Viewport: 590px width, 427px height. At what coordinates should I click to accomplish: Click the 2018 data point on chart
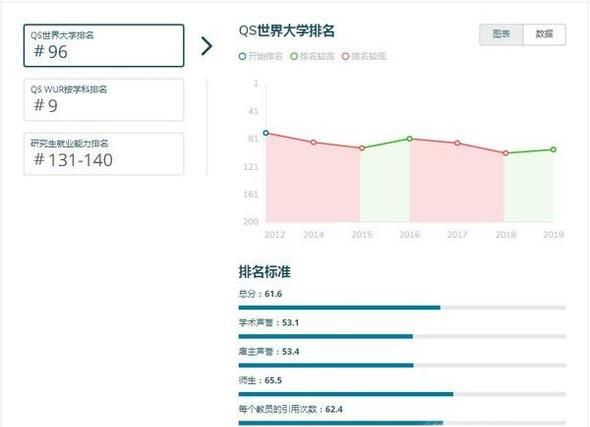(x=506, y=153)
